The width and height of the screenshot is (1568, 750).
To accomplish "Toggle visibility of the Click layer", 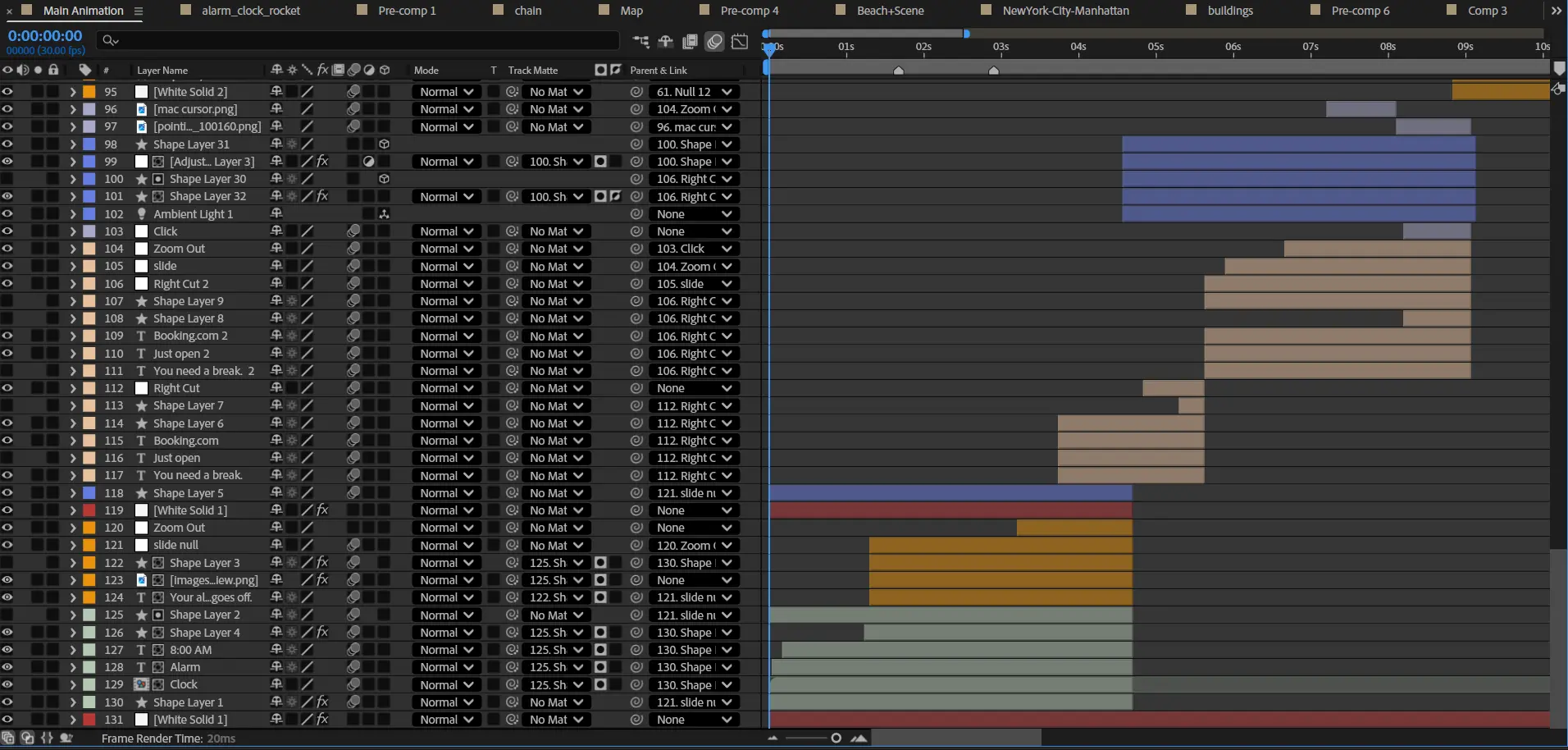I will 7,231.
